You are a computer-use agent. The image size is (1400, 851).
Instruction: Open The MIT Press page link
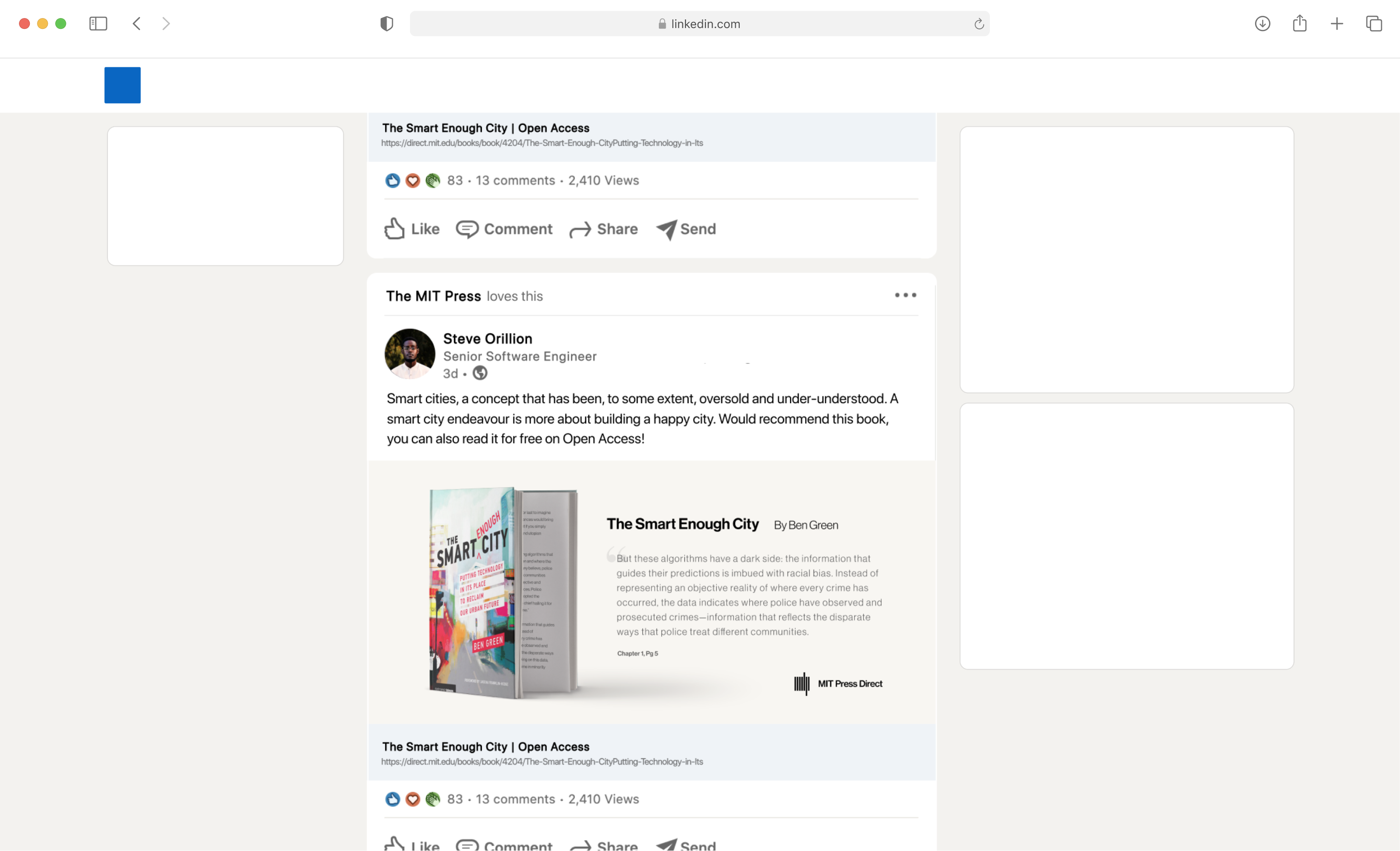(x=433, y=296)
